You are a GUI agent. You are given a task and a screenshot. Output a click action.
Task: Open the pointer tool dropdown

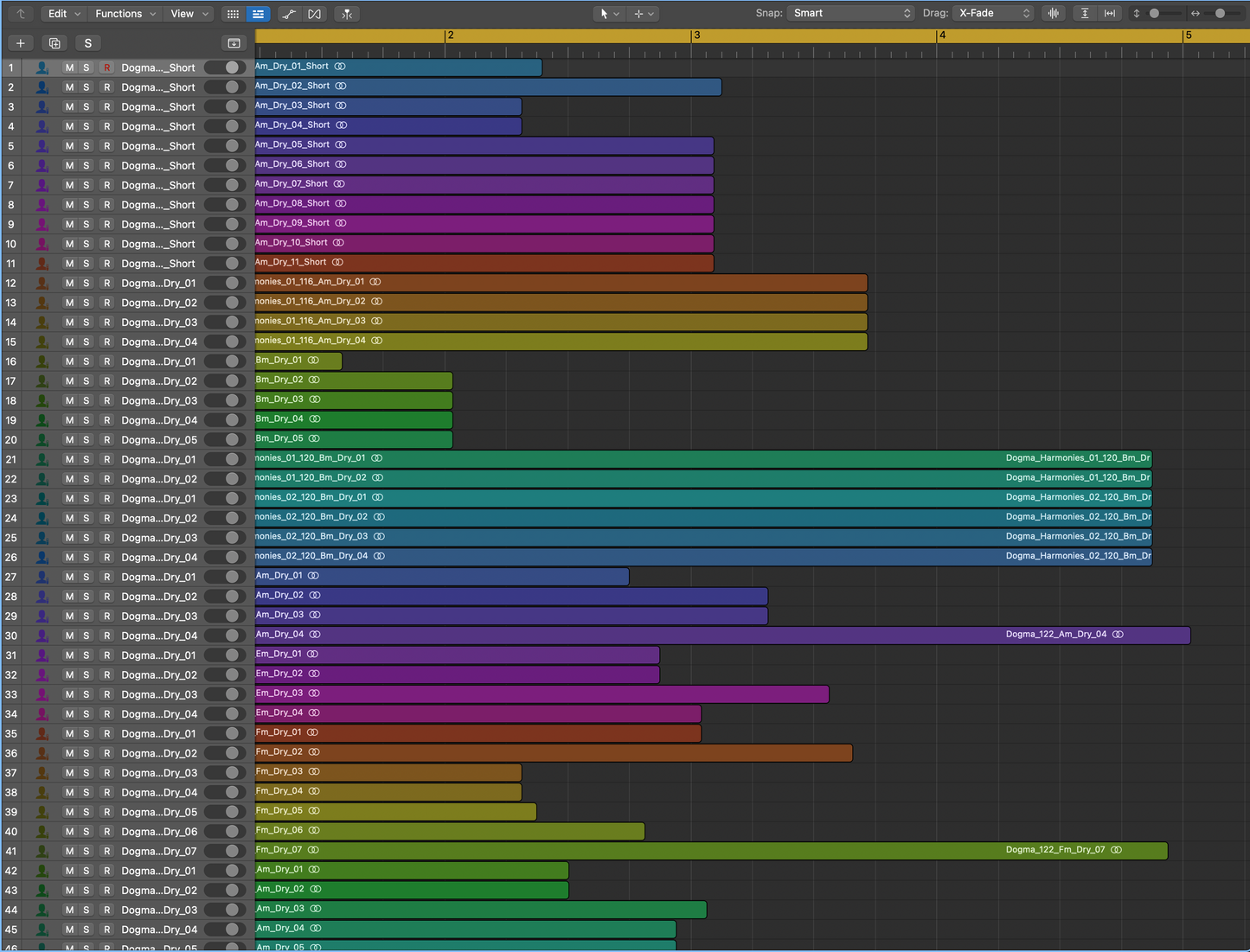click(x=607, y=13)
